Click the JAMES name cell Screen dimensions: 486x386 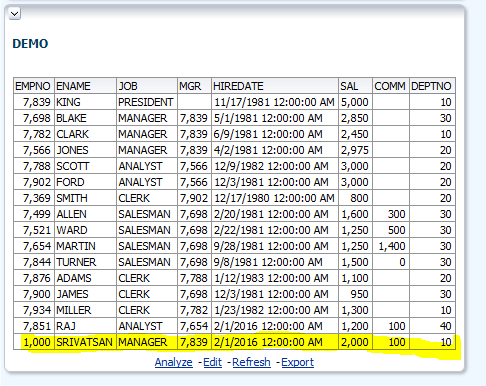[x=85, y=294]
